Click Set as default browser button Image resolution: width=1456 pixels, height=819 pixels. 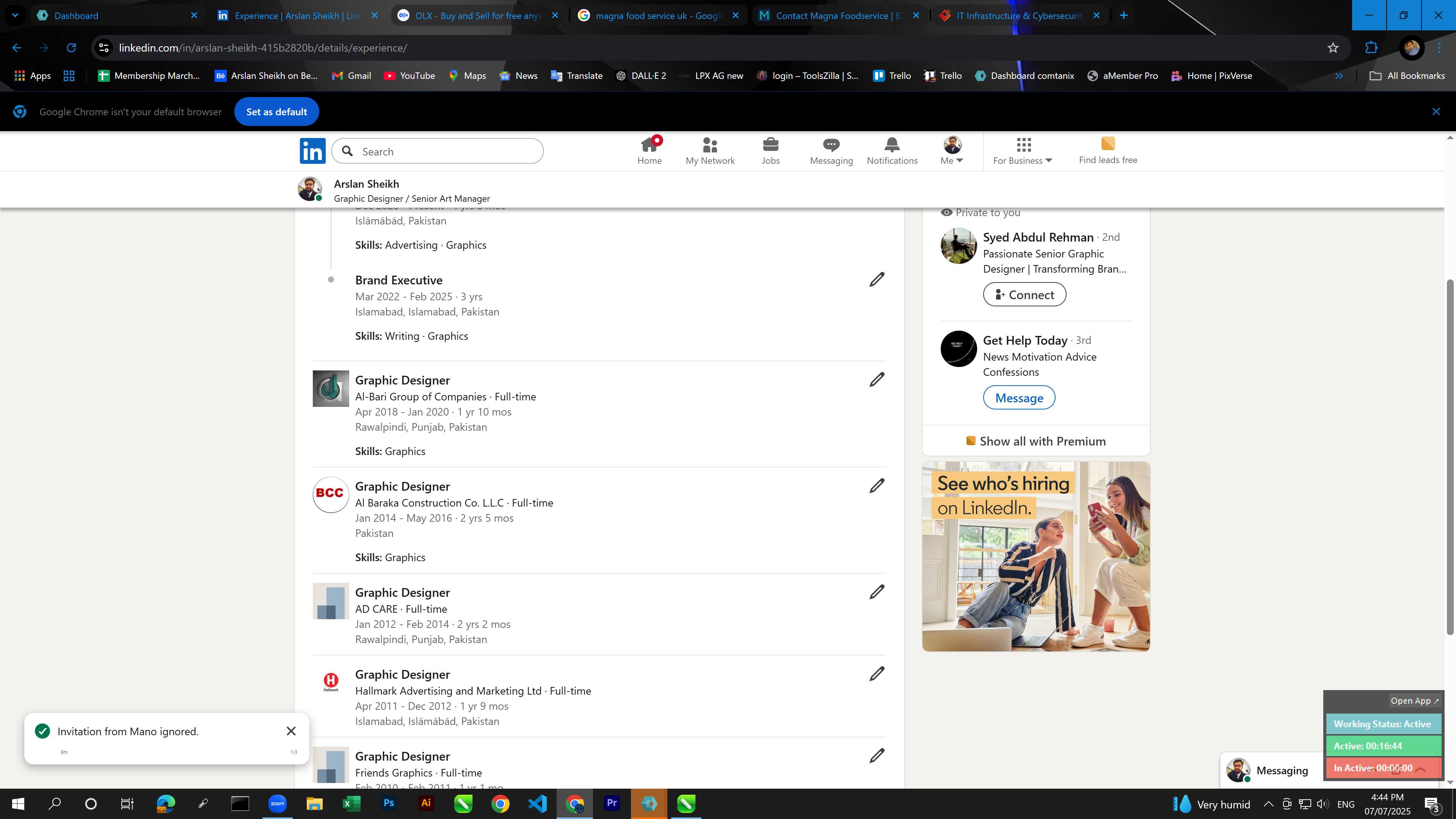coord(276,112)
